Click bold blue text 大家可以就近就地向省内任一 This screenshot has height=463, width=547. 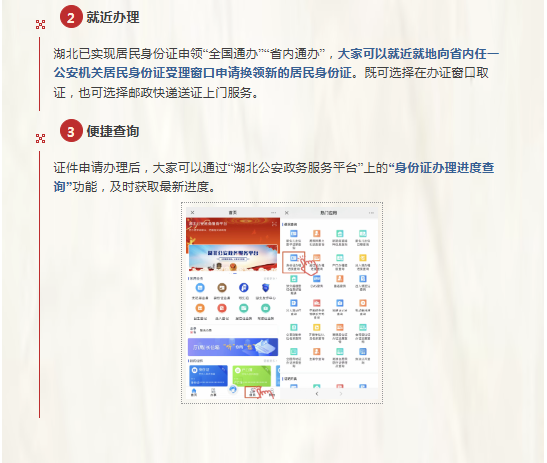(x=419, y=54)
